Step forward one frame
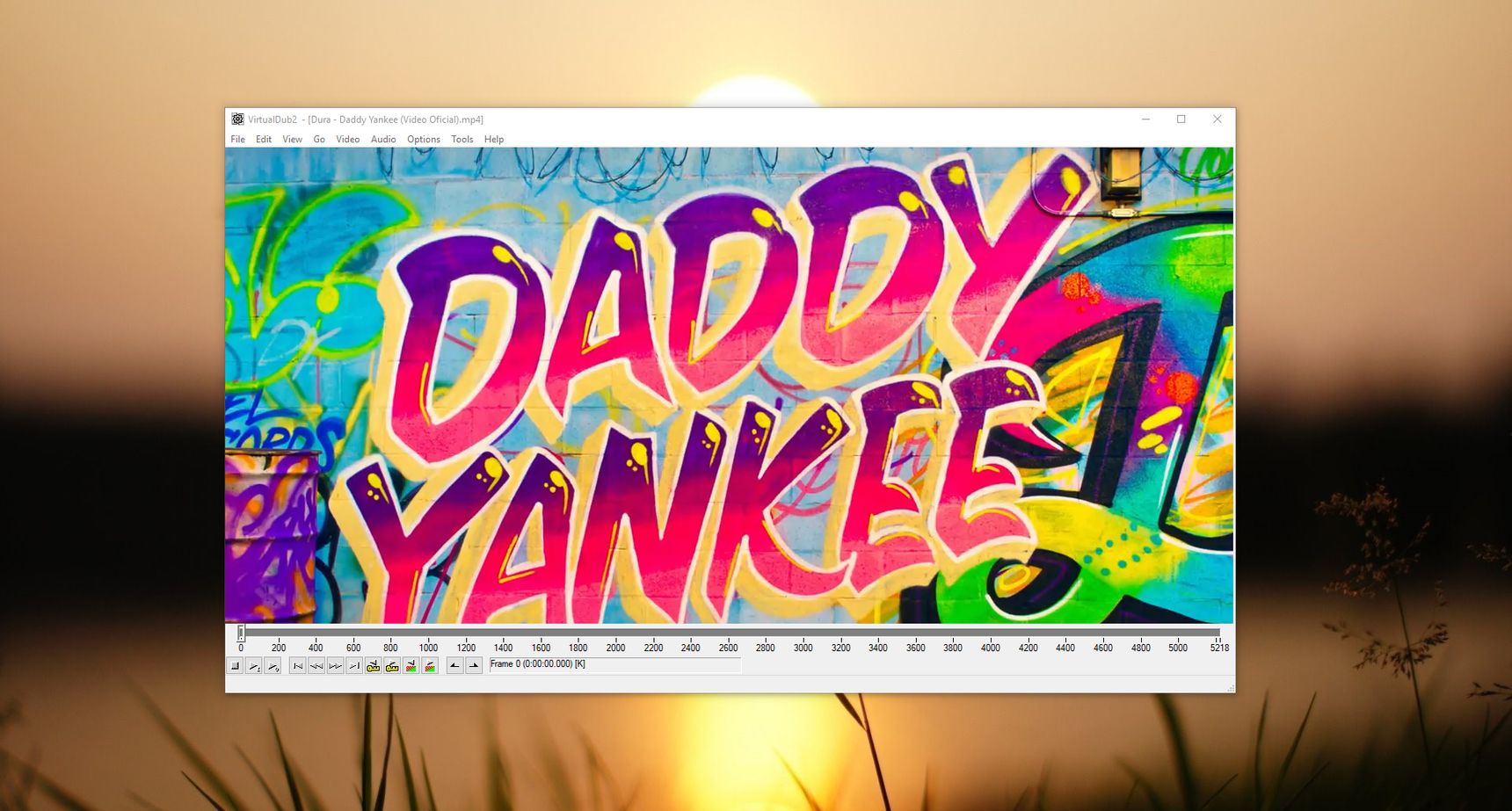 click(336, 666)
